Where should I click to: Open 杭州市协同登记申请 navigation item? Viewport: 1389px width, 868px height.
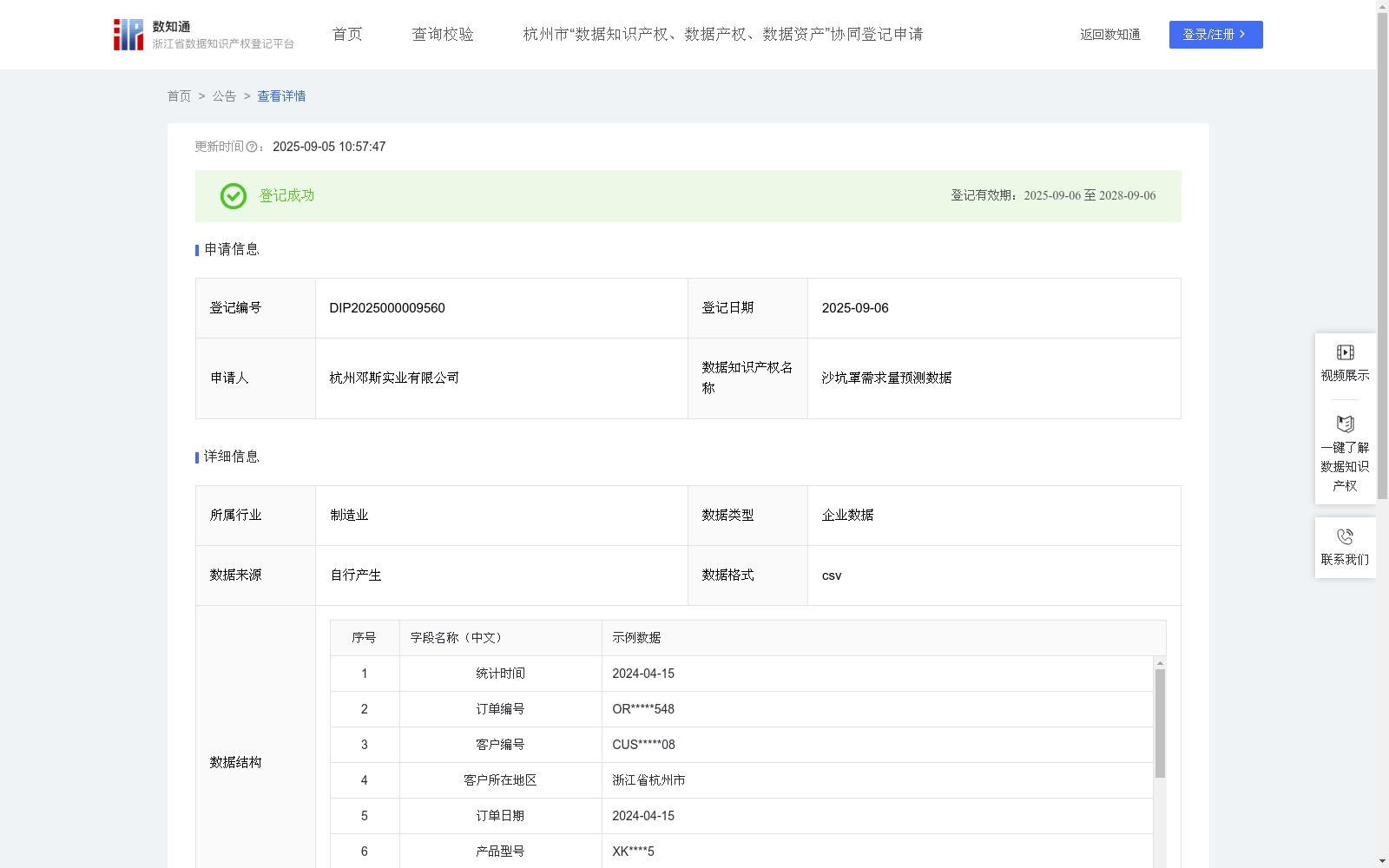coord(722,35)
